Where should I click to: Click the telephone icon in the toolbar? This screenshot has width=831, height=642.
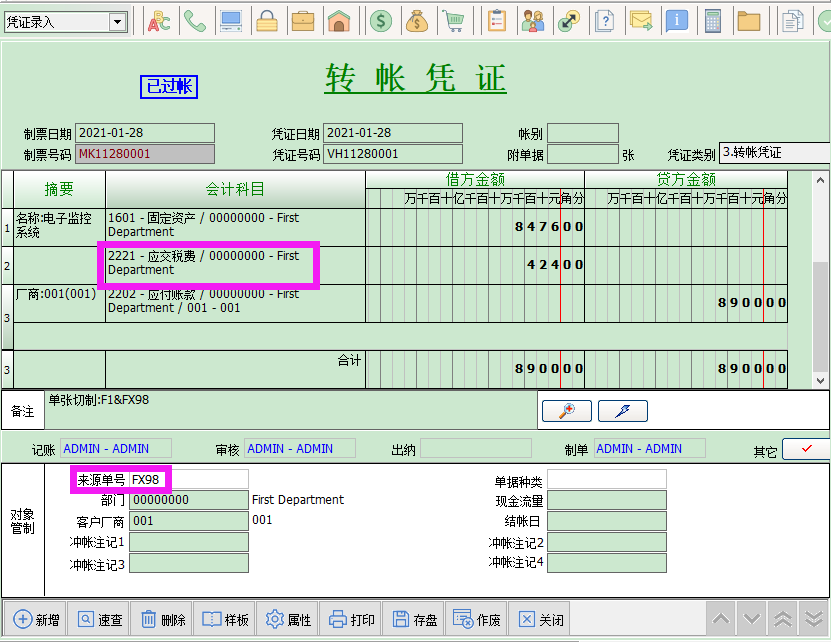coord(196,20)
